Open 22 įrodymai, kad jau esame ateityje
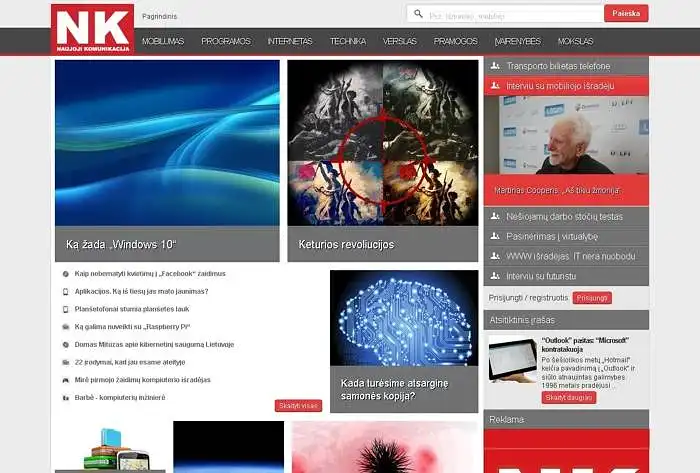 pyautogui.click(x=129, y=362)
